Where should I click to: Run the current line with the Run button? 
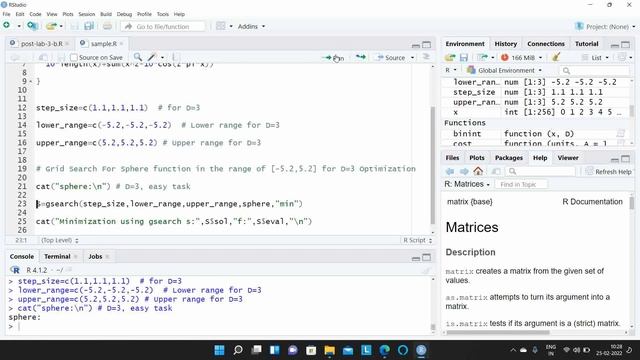click(x=333, y=58)
